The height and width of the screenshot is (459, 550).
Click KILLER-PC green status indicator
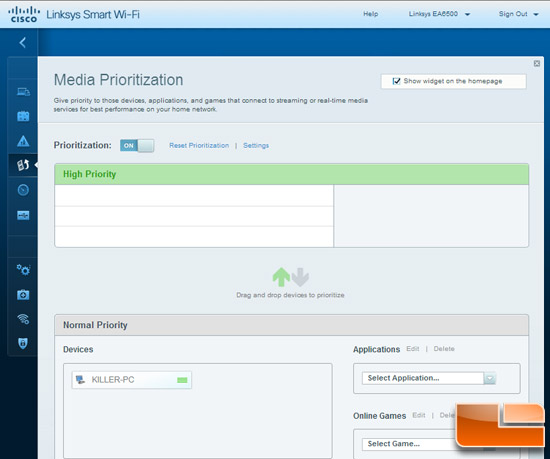click(182, 380)
